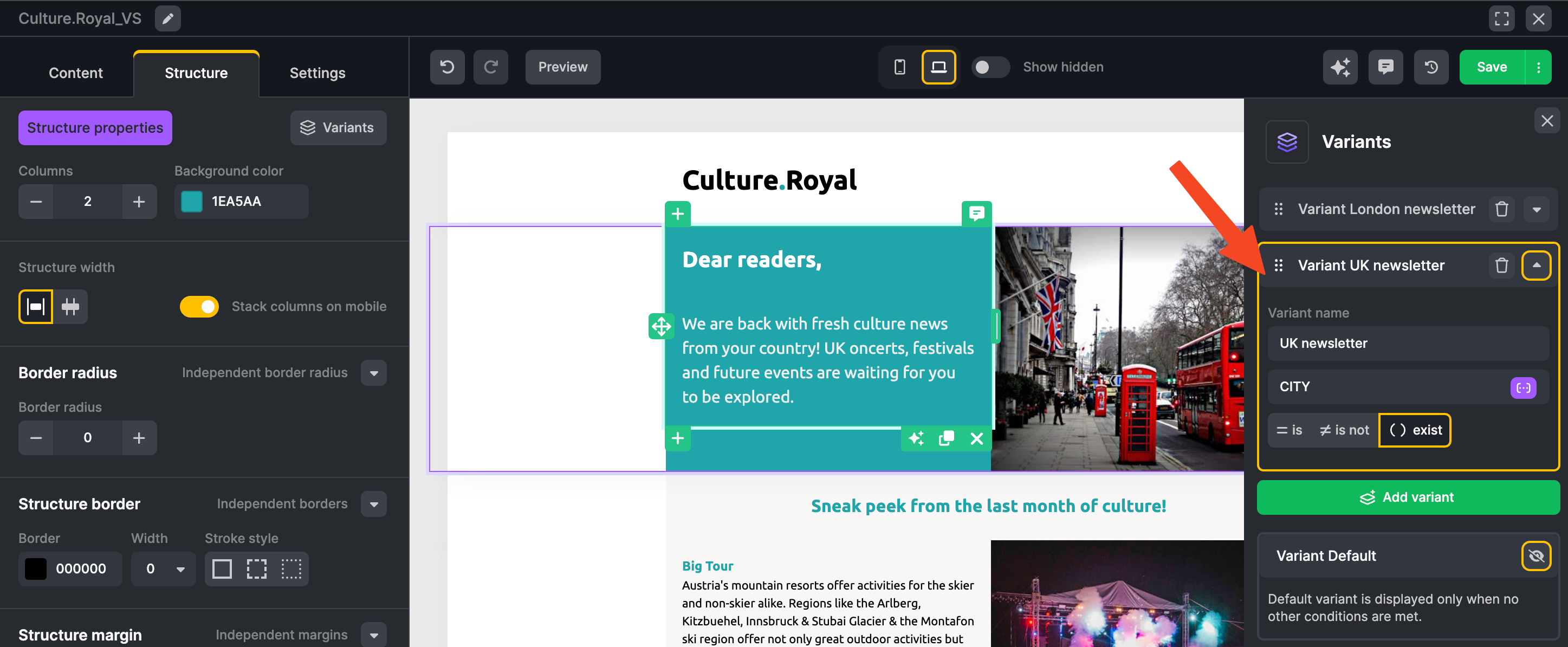The height and width of the screenshot is (647, 1568).
Task: Select Structure properties tab
Action: click(x=95, y=128)
